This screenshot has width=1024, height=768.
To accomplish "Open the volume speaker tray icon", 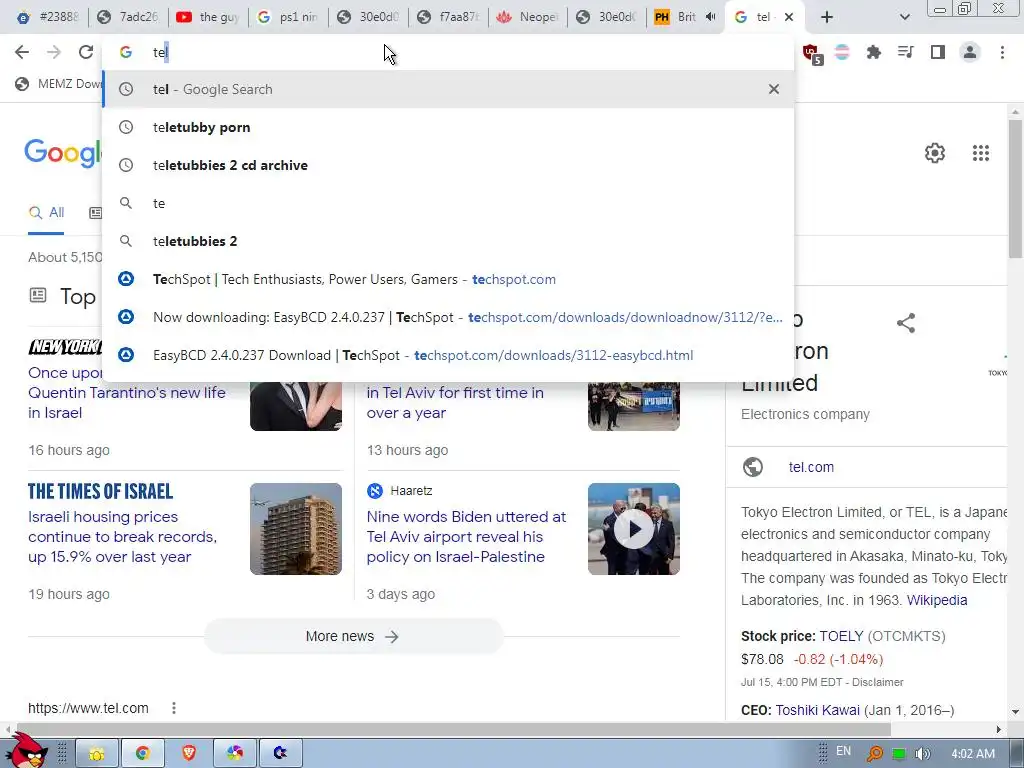I will [922, 754].
